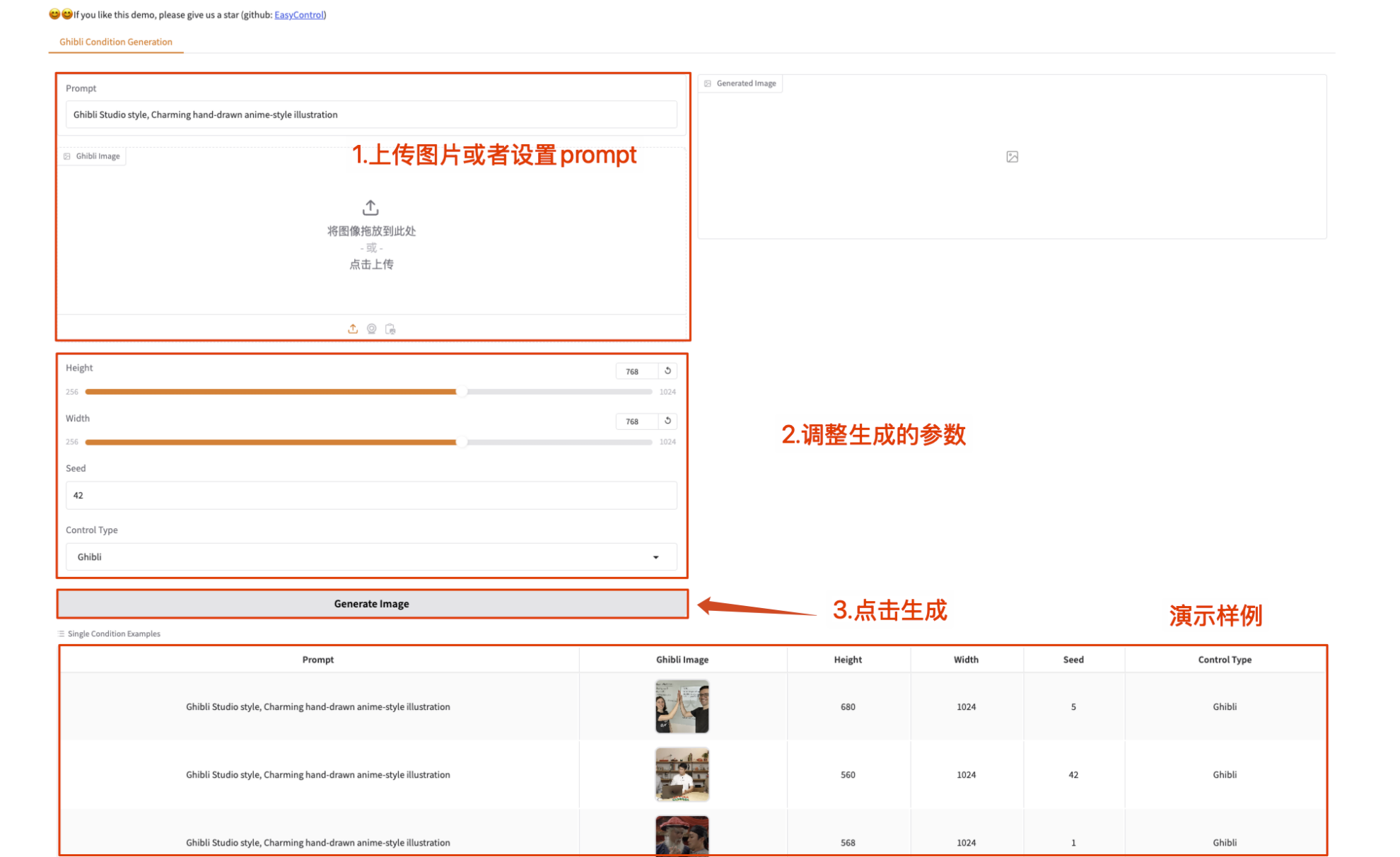
Task: Click the paste image from clipboard icon
Action: tap(390, 328)
